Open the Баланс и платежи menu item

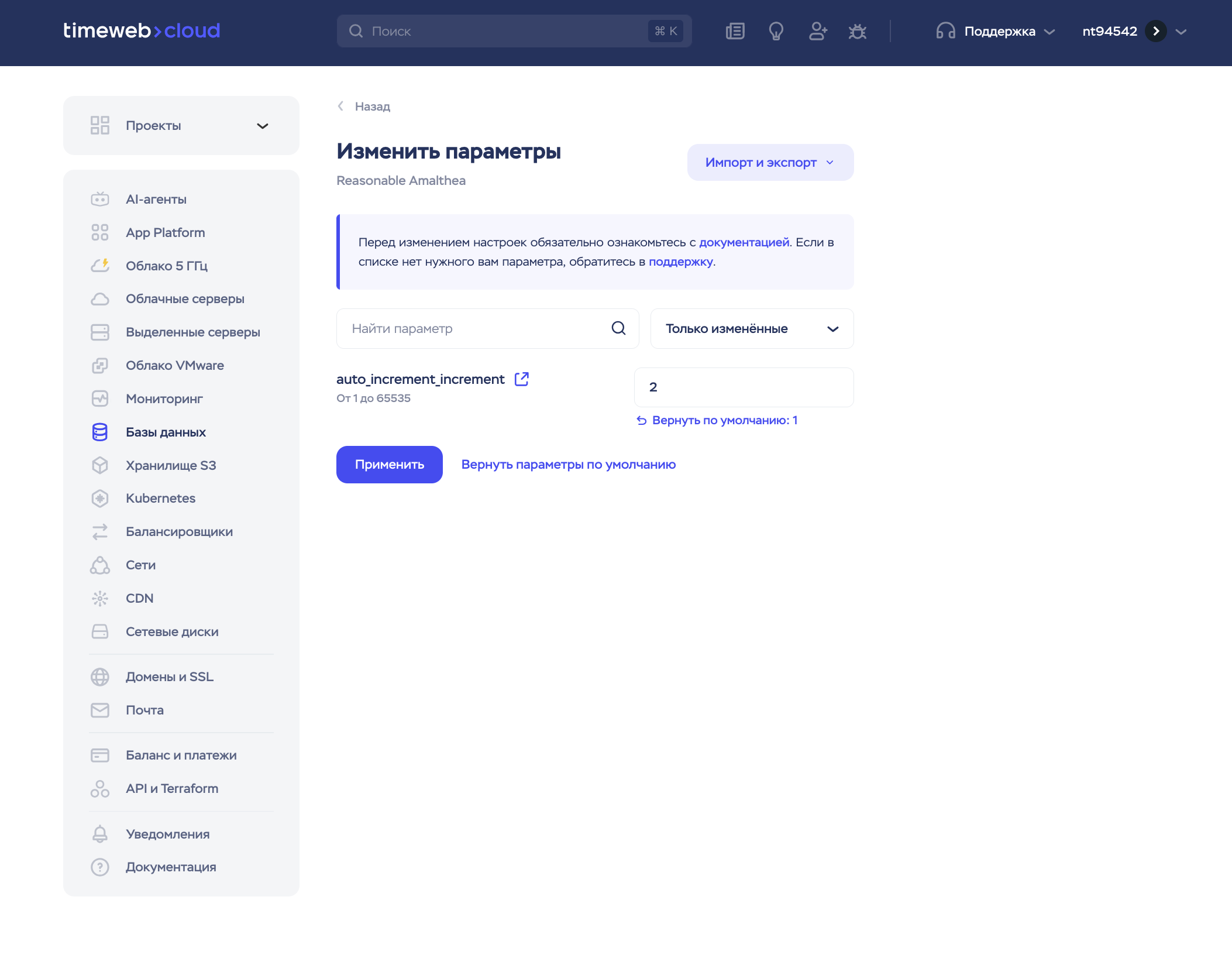[x=181, y=755]
